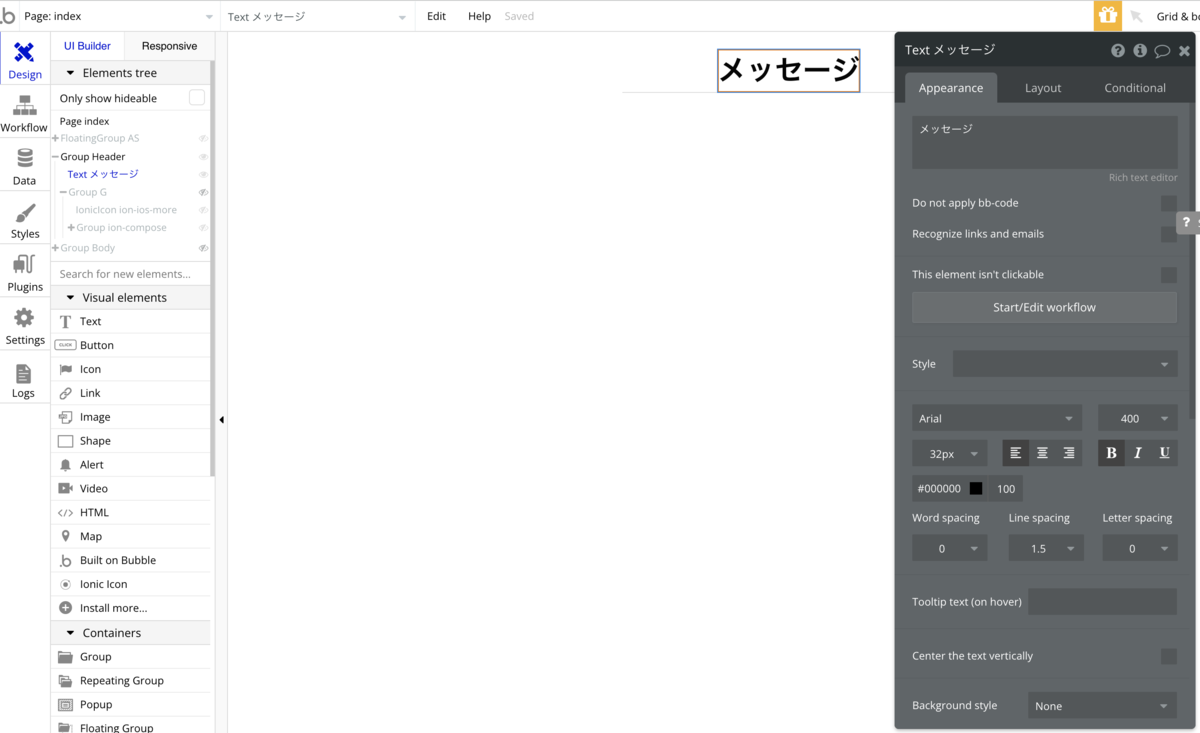This screenshot has height=733, width=1200.
Task: Open the font weight 400 dropdown
Action: tap(1137, 418)
